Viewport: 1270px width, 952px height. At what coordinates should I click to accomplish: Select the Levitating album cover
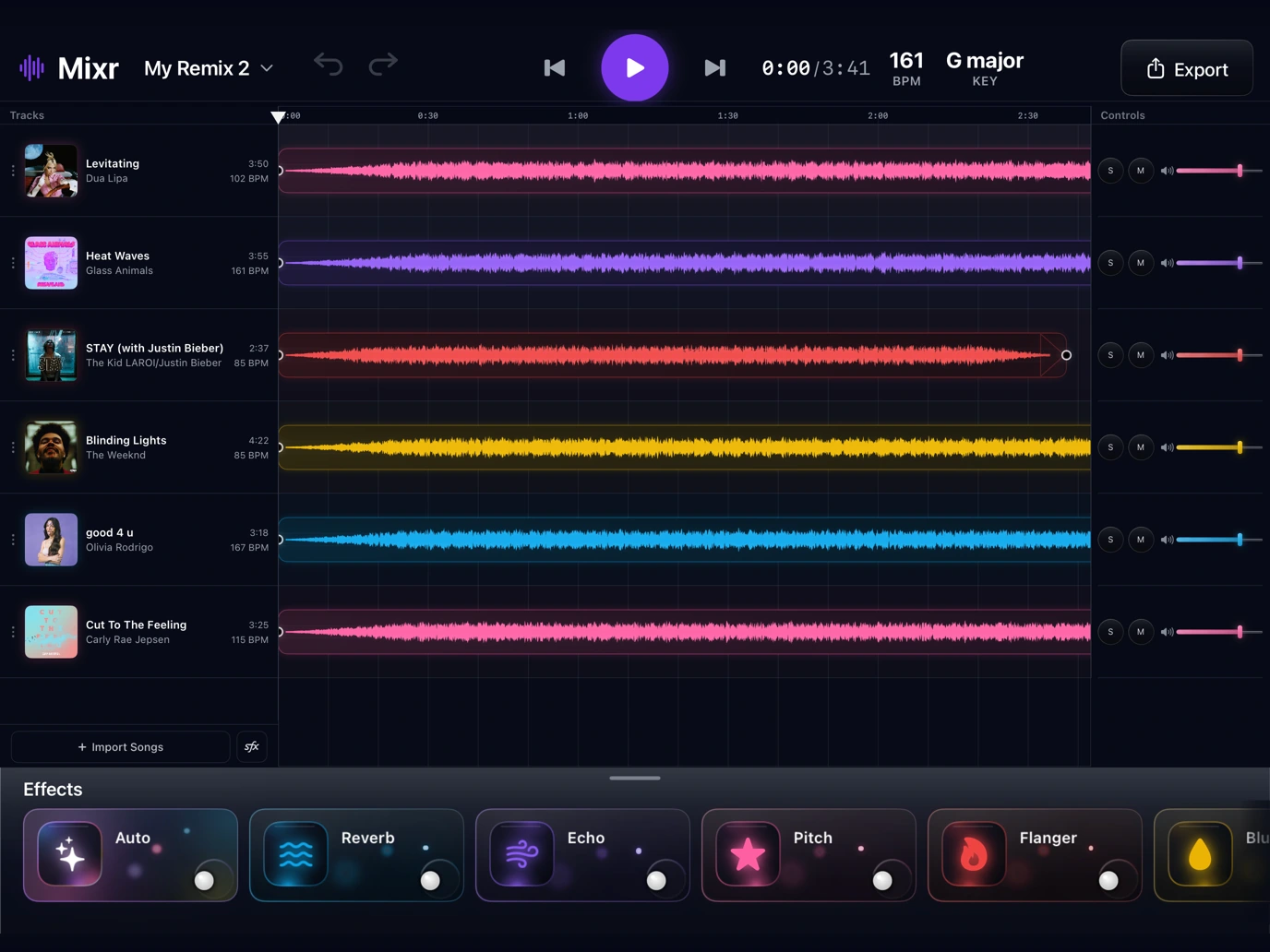(x=51, y=171)
